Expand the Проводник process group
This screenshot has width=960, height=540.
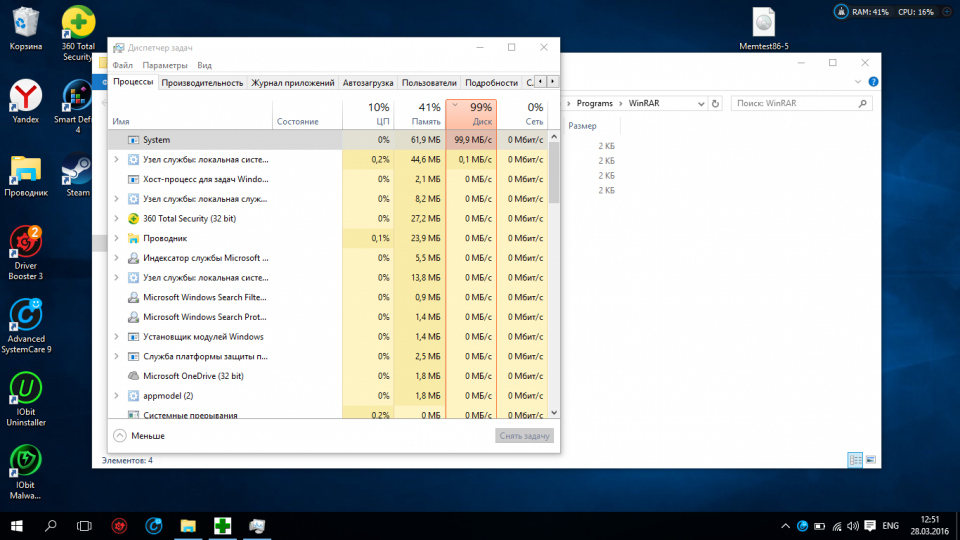coord(118,238)
